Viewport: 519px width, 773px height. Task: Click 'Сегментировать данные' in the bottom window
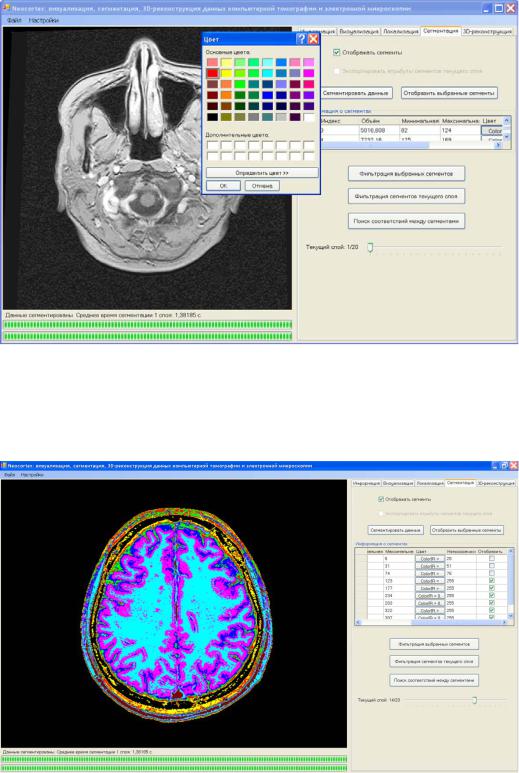pyautogui.click(x=395, y=530)
